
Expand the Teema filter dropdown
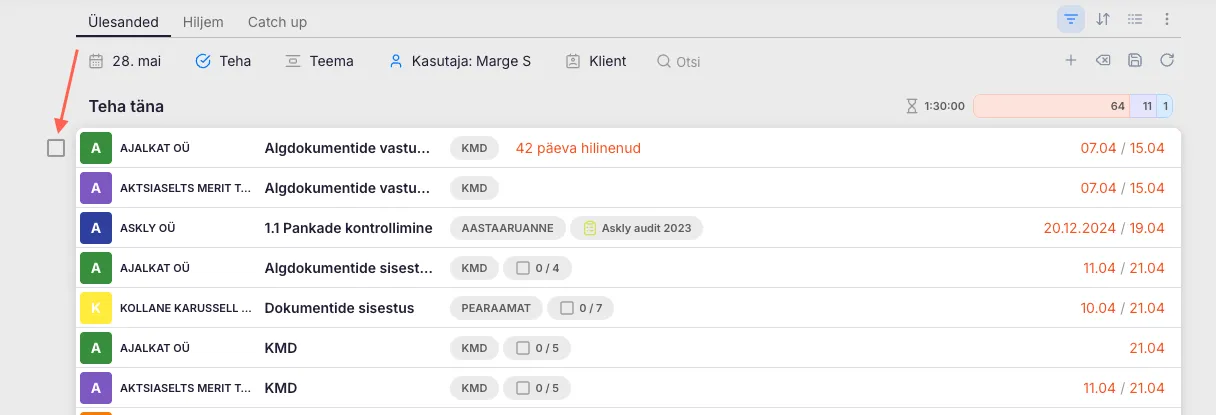click(x=319, y=61)
